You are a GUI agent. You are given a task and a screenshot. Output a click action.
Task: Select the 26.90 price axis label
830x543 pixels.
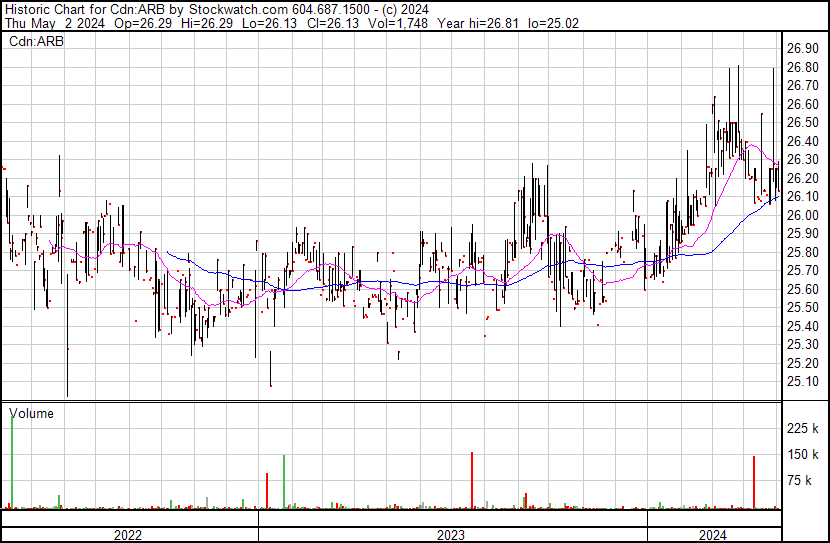(x=802, y=49)
